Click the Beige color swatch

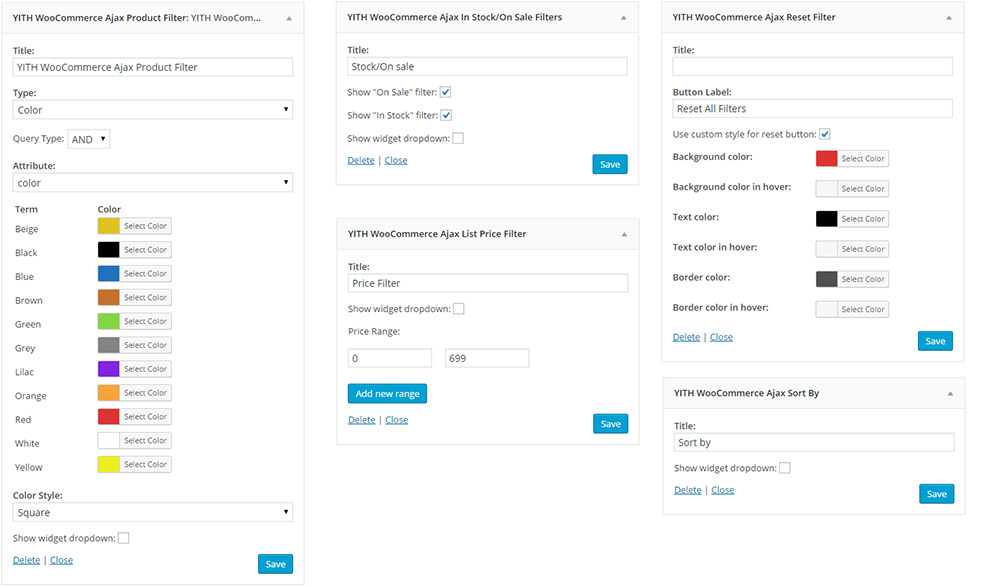pyautogui.click(x=108, y=226)
